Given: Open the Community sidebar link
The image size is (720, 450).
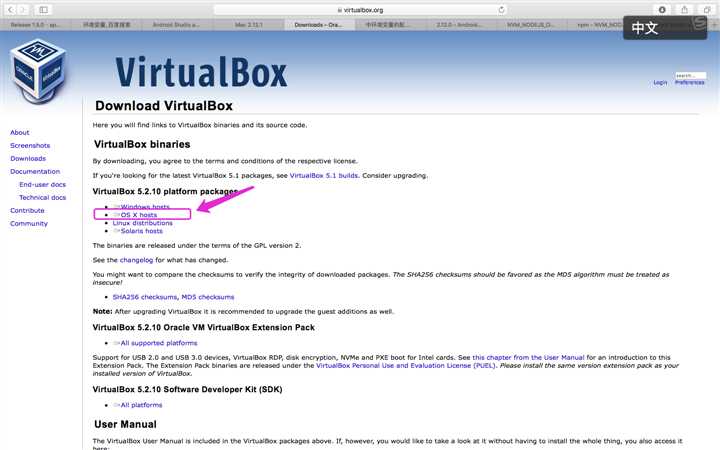Looking at the screenshot, I should click(x=29, y=224).
